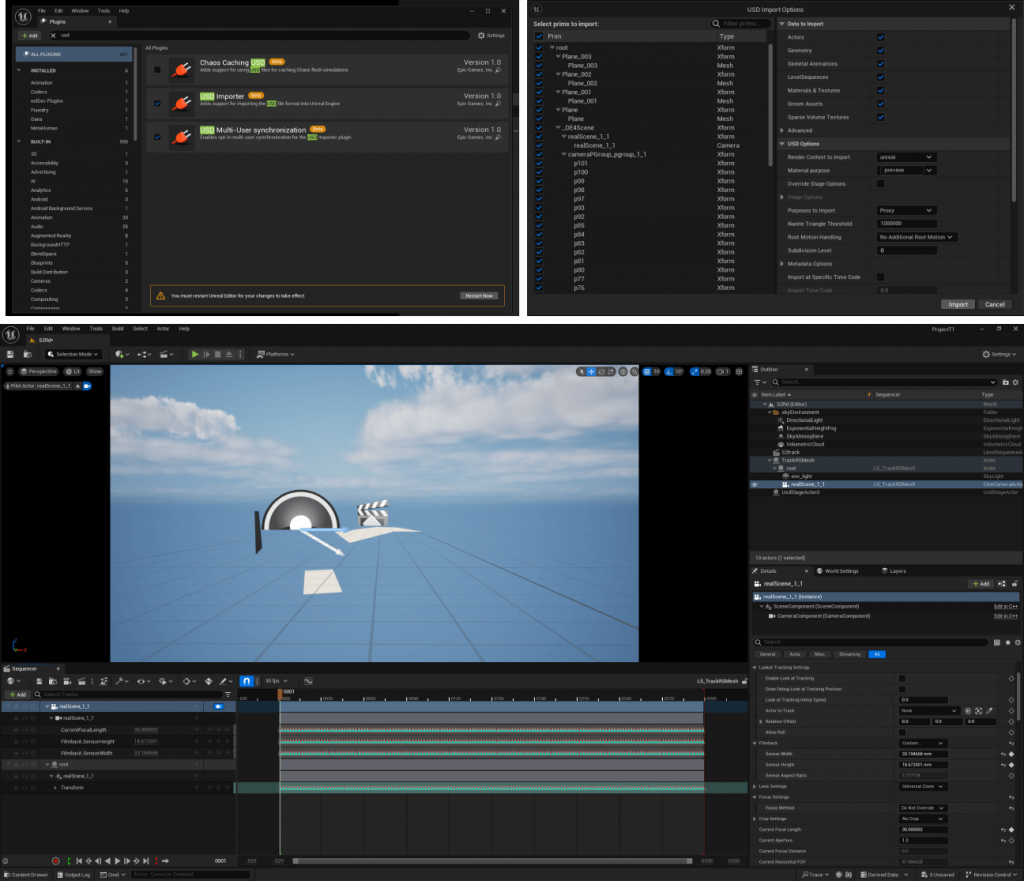The height and width of the screenshot is (881, 1024).
Task: Click the viewport layout maximize icon
Action: [x=739, y=372]
